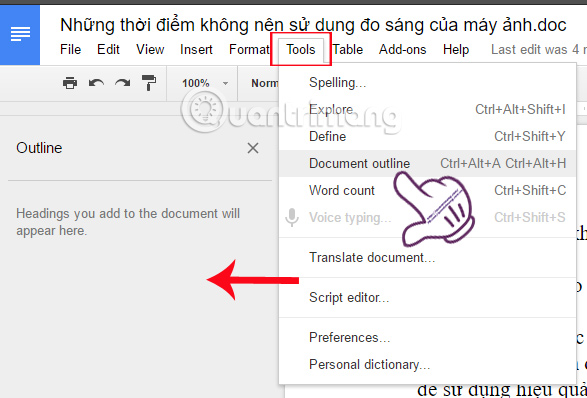Screen dimensions: 587x398
Task: Click the Redo arrow icon
Action: pos(122,83)
